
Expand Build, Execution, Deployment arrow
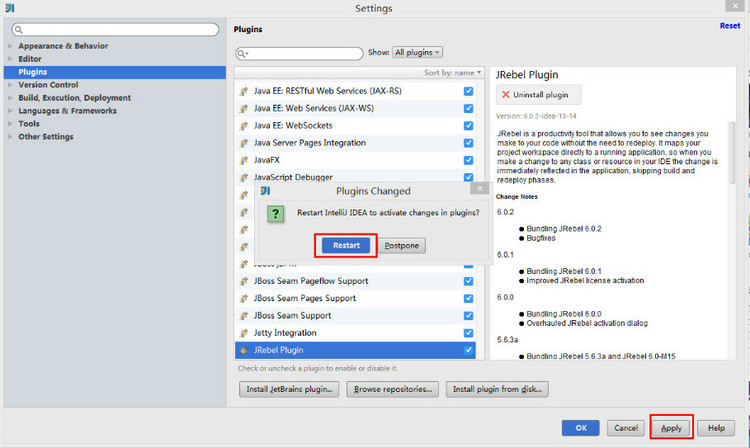(10, 98)
